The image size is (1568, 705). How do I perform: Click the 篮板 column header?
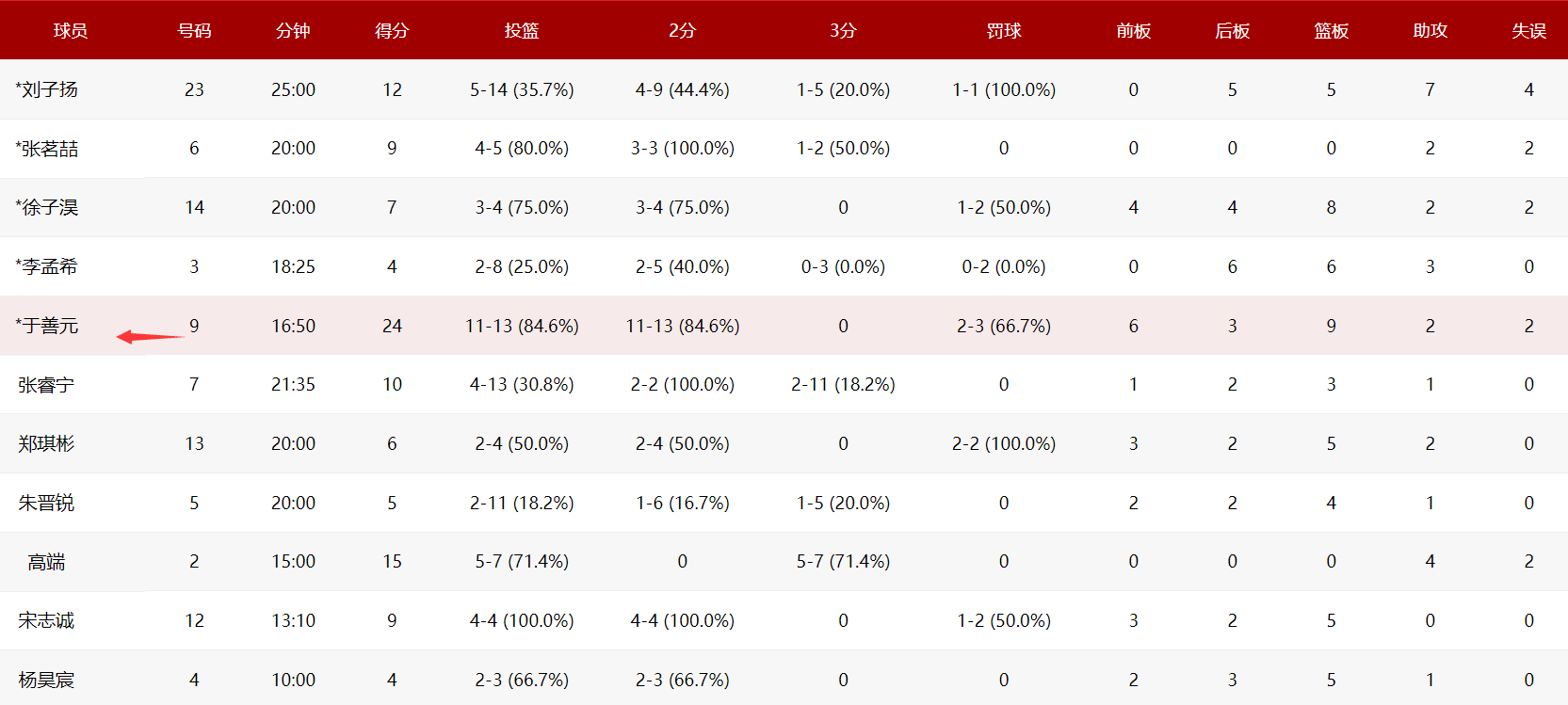coord(1331,31)
